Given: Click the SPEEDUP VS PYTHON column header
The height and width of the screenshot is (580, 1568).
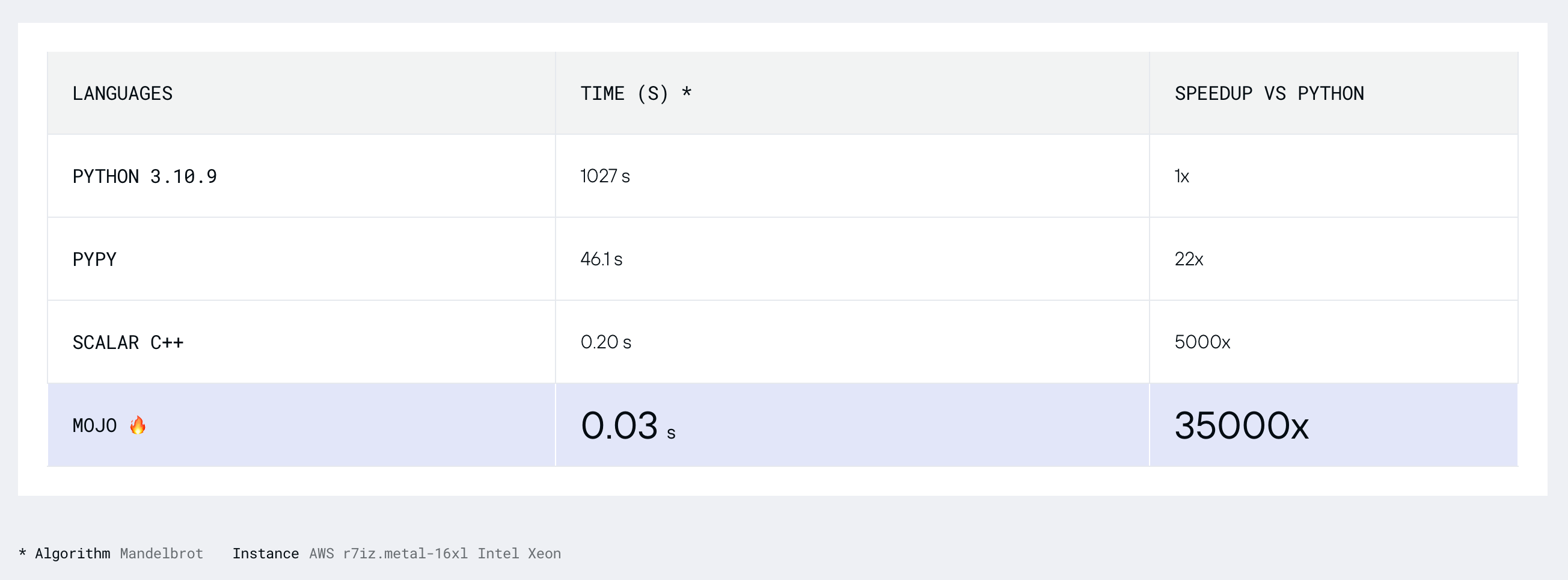Looking at the screenshot, I should pyautogui.click(x=1269, y=94).
